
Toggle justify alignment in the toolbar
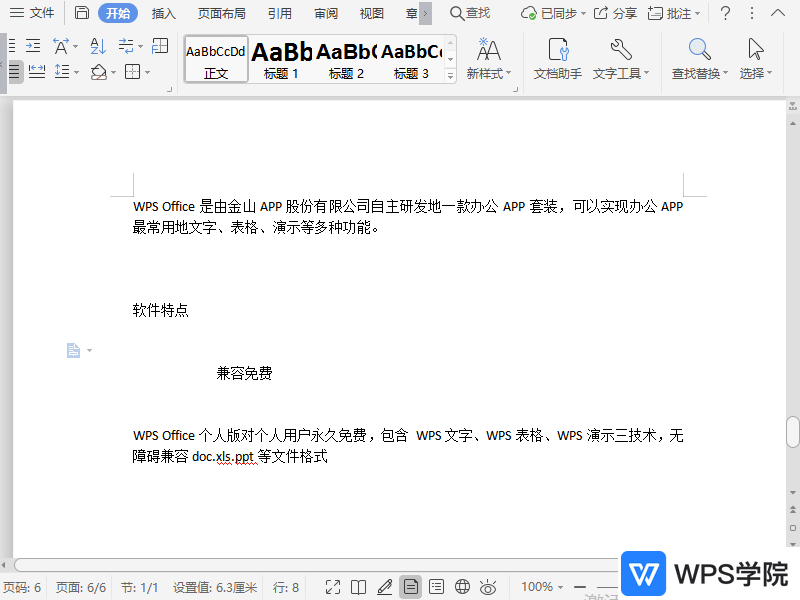pos(14,70)
